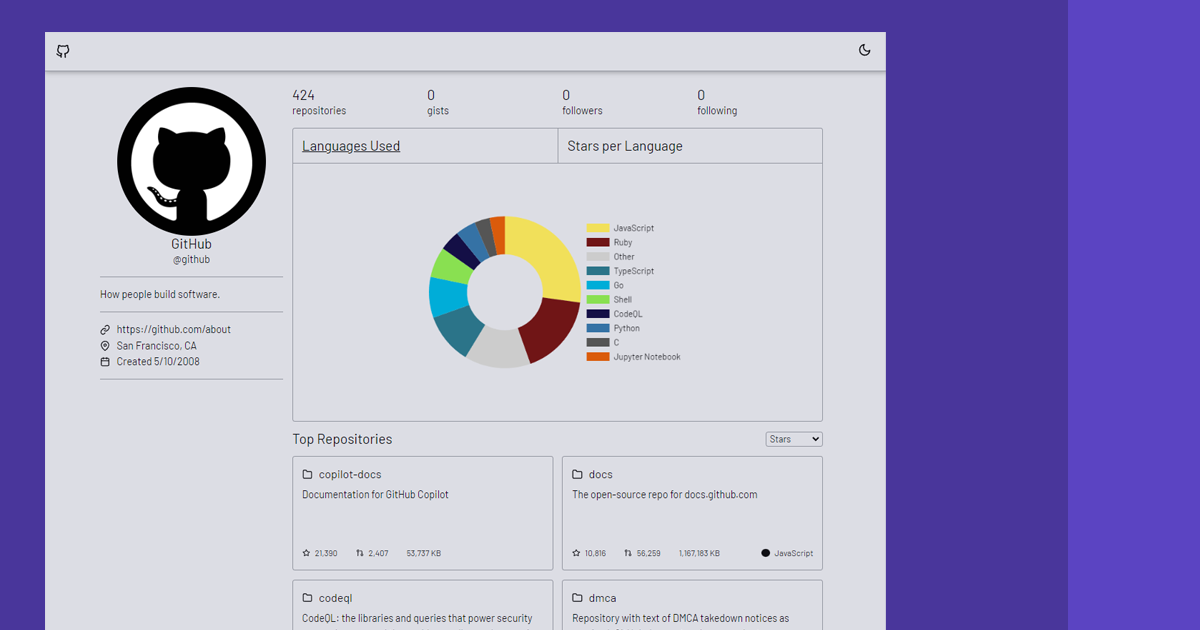Click the 56,259 forks value on docs

(648, 553)
